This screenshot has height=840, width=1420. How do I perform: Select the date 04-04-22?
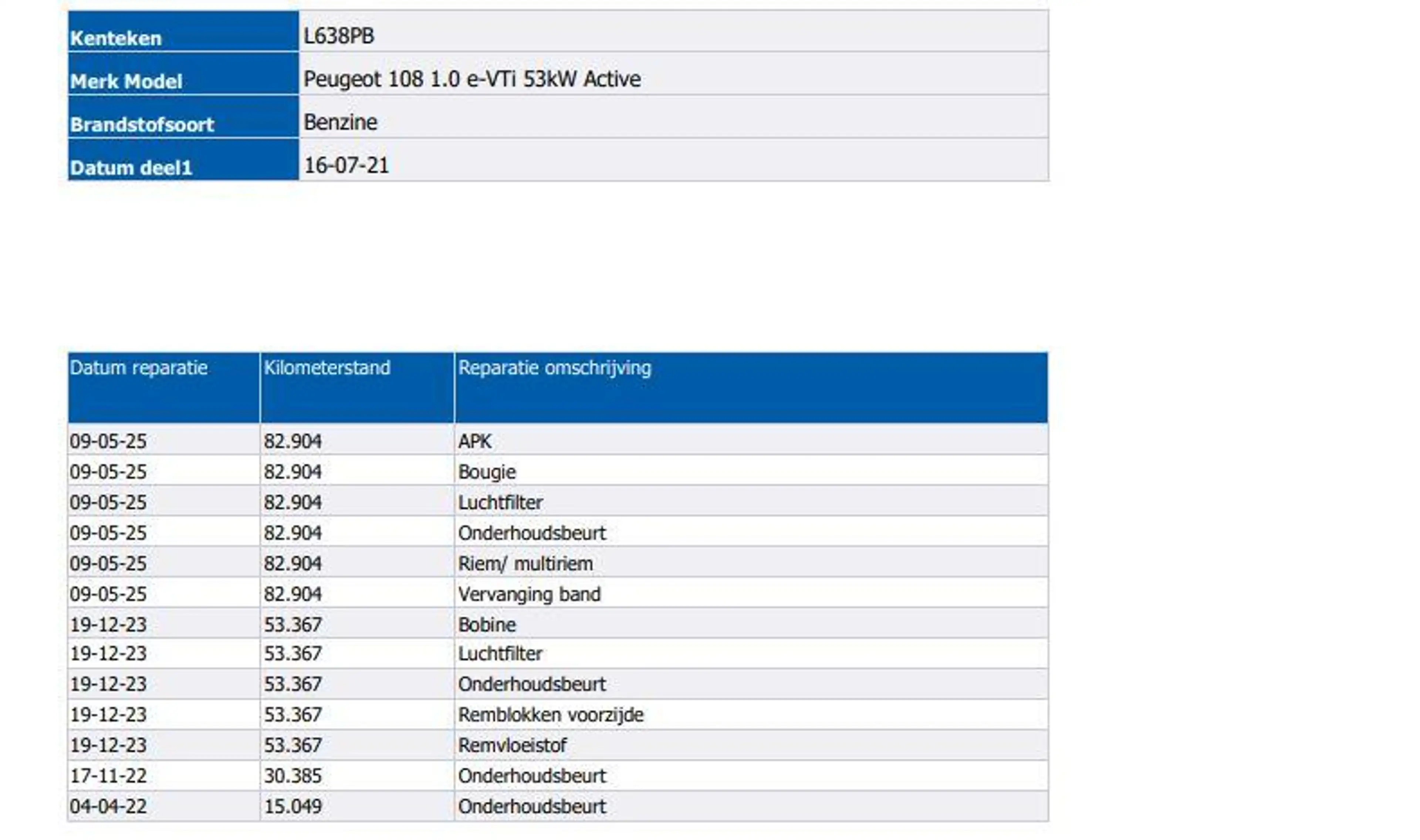tap(108, 806)
